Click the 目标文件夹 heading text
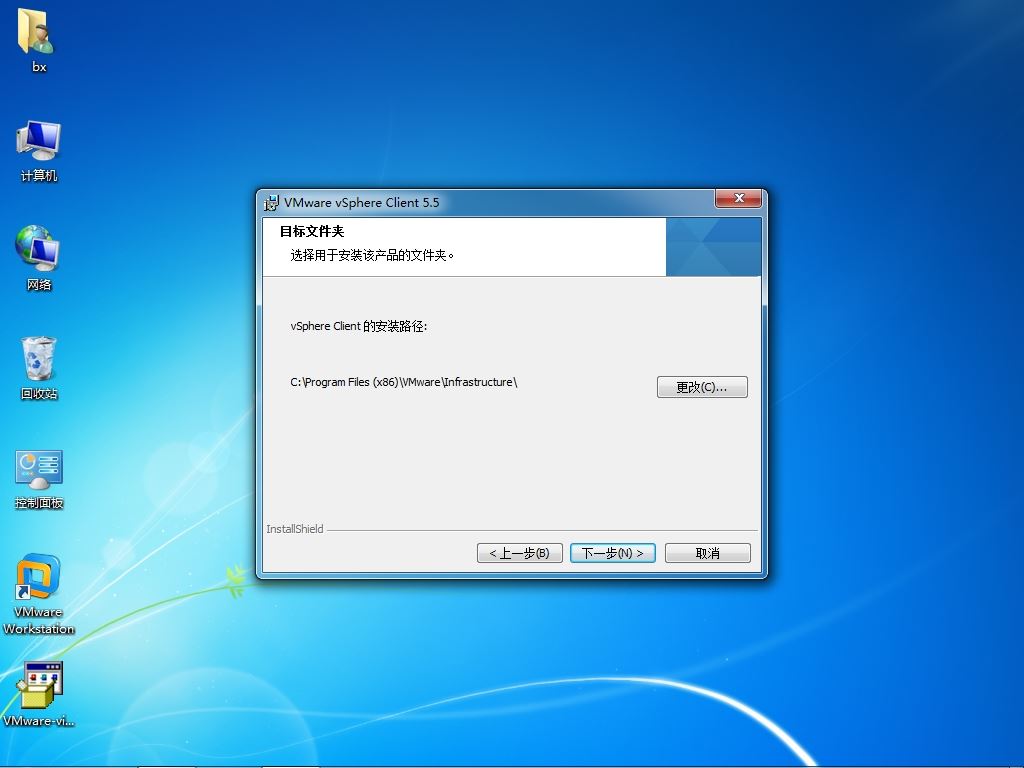Screen dimensions: 1024x768 (312, 231)
